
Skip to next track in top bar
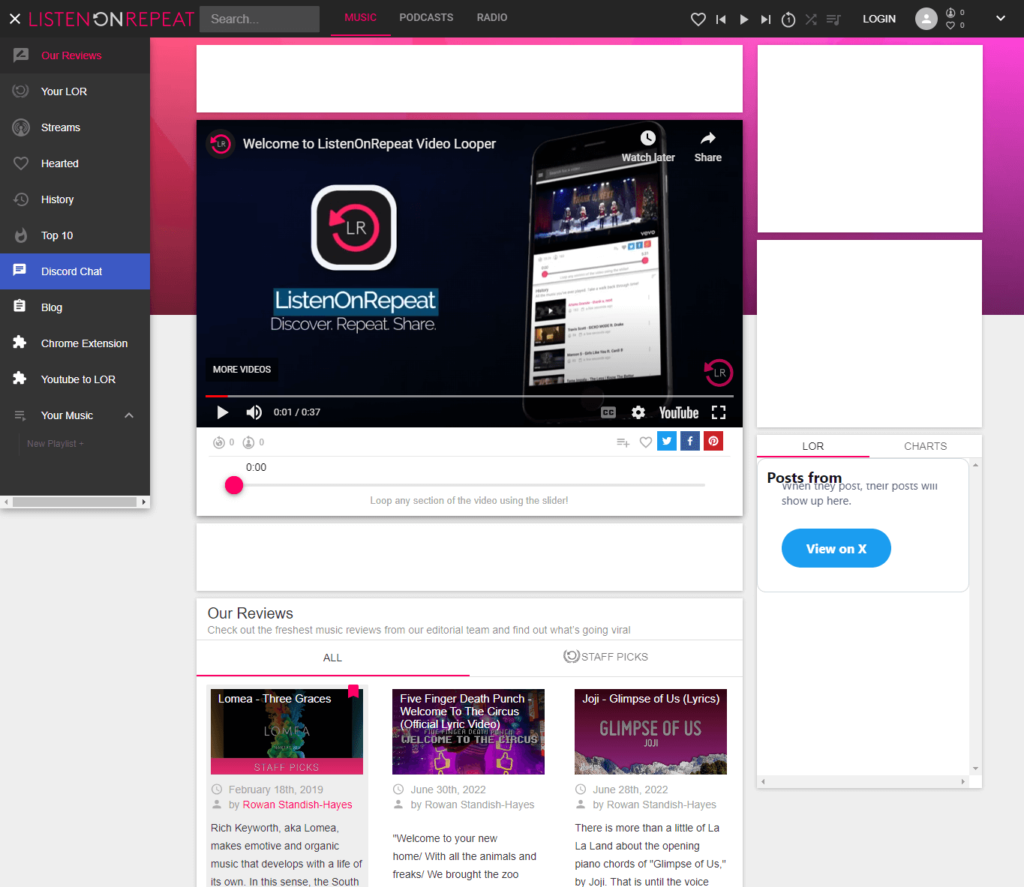click(x=766, y=20)
